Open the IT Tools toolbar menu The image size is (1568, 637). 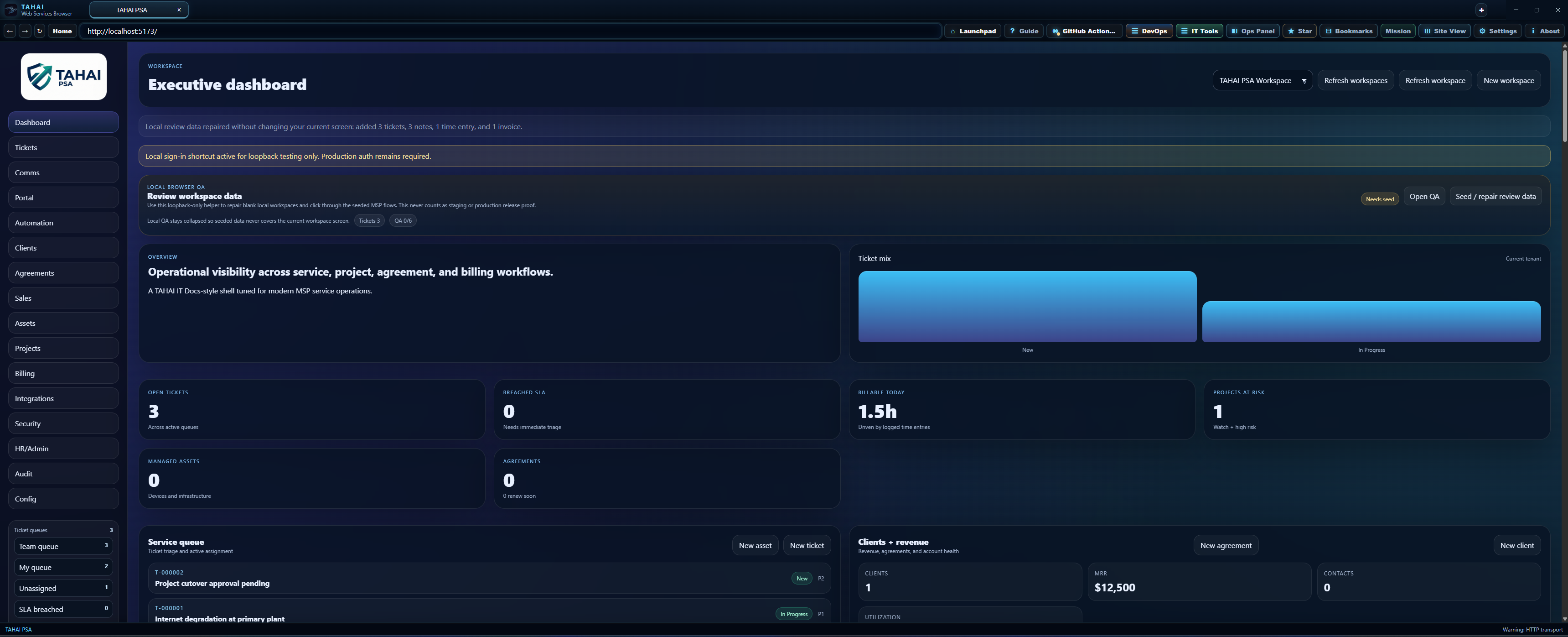coord(1200,31)
